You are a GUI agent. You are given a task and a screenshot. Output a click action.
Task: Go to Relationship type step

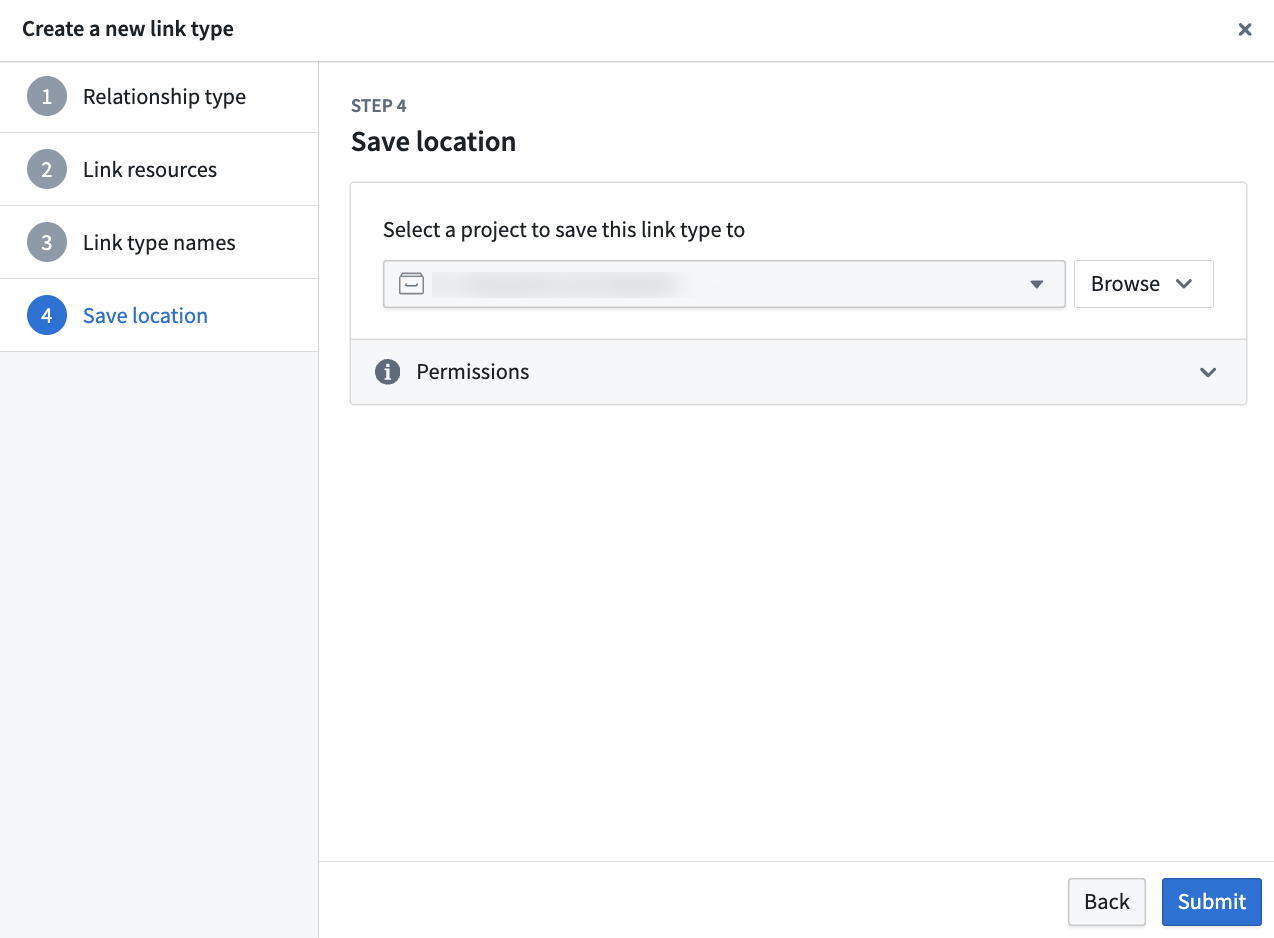(159, 97)
